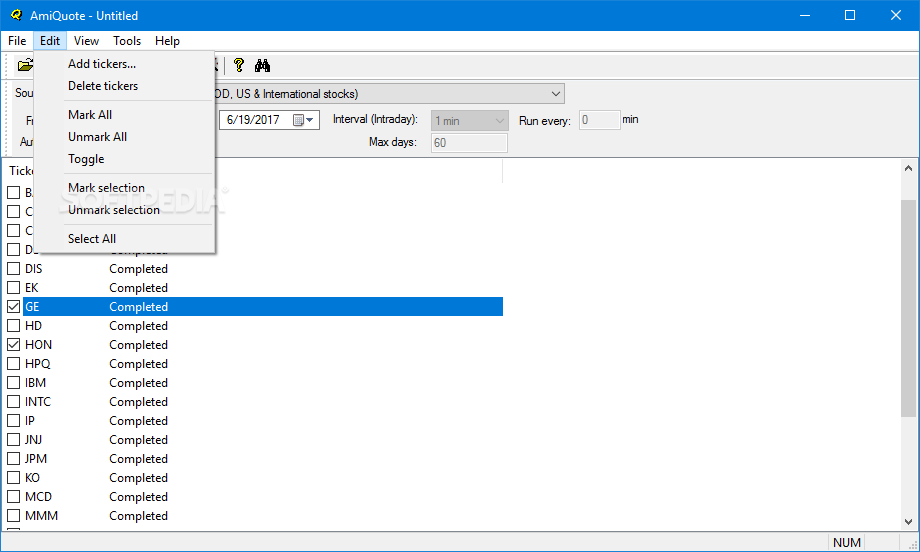This screenshot has height=552, width=920.
Task: Tick the MMM ticker checkbox
Action: click(x=13, y=516)
